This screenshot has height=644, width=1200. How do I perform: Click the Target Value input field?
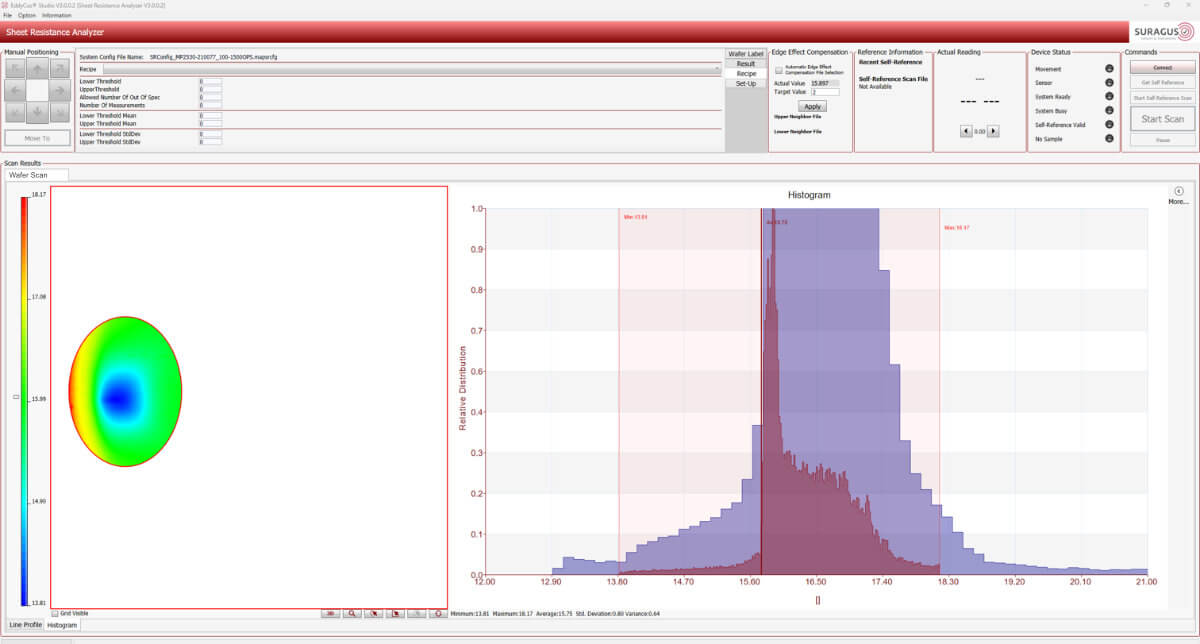(825, 92)
